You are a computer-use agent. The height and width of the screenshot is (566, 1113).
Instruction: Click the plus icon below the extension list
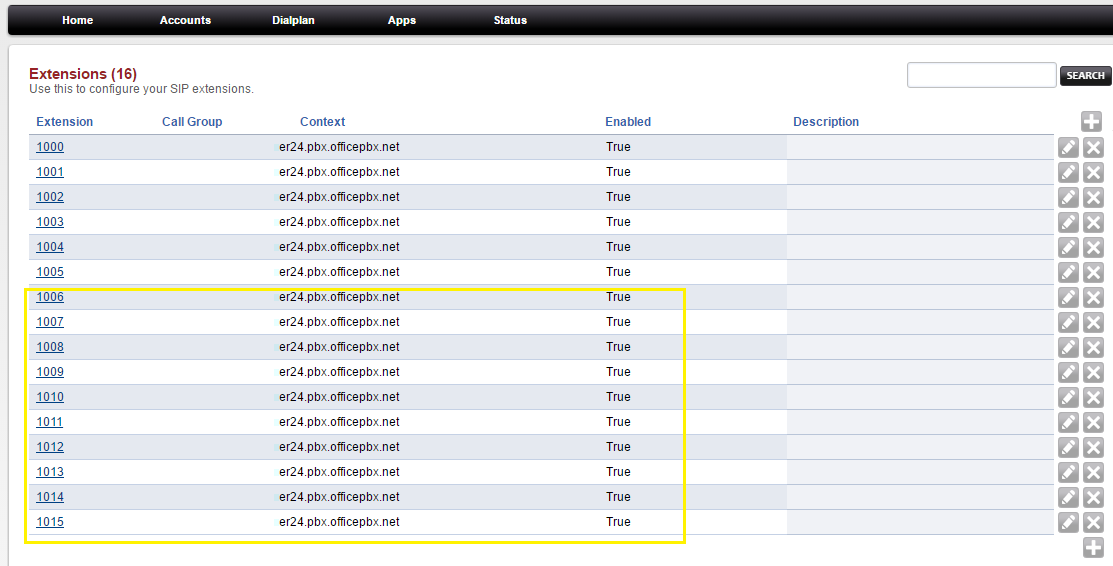[1093, 547]
